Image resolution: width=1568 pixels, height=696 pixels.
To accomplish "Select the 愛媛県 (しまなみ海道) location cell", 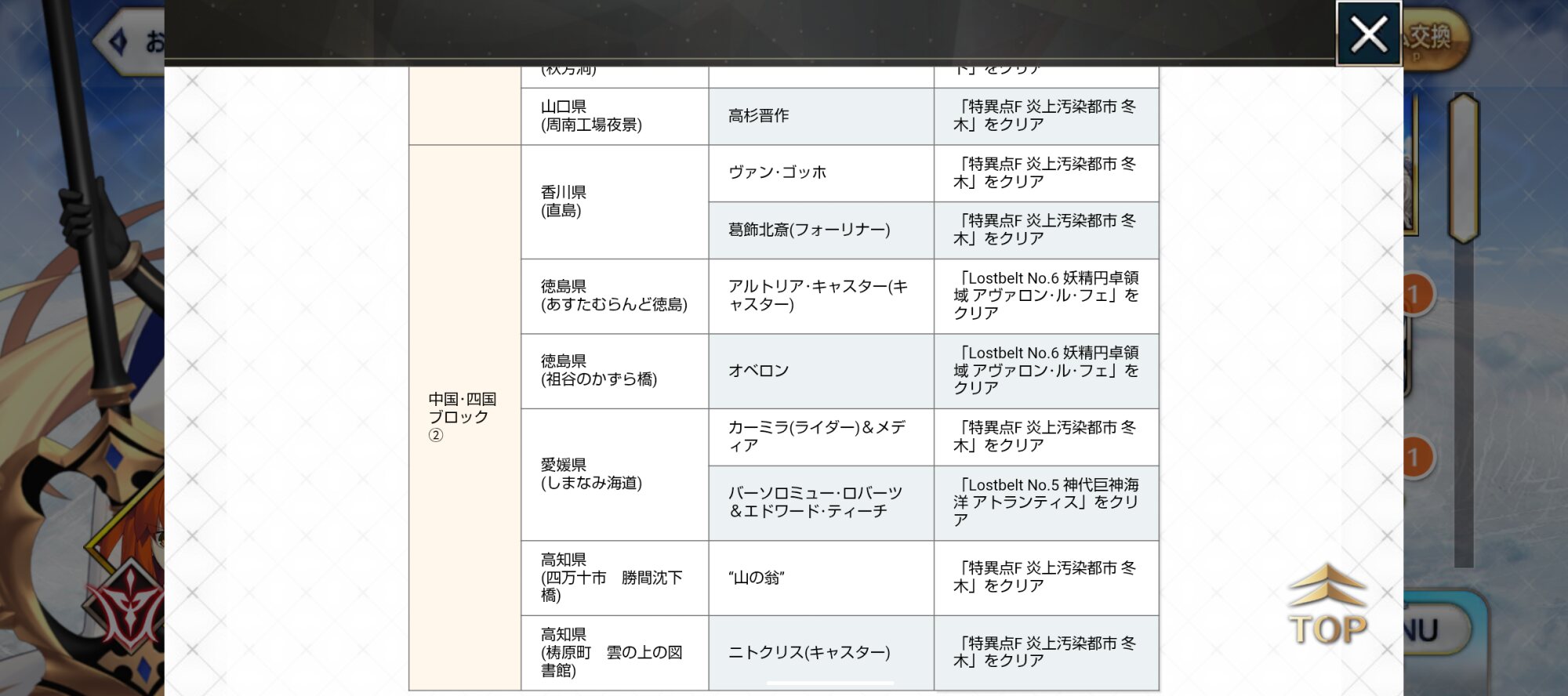I will pos(615,474).
